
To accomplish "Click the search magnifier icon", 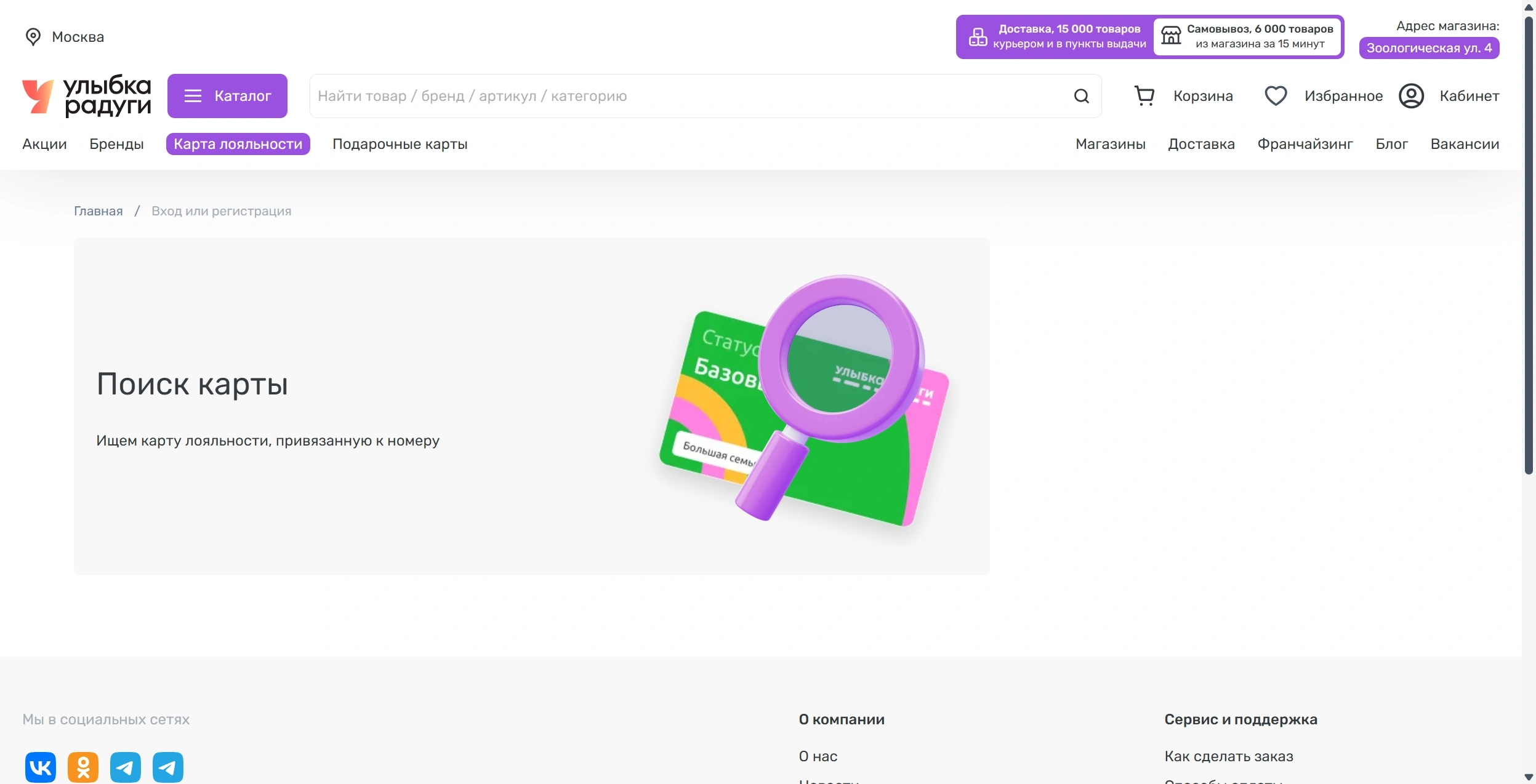I will coord(1081,96).
